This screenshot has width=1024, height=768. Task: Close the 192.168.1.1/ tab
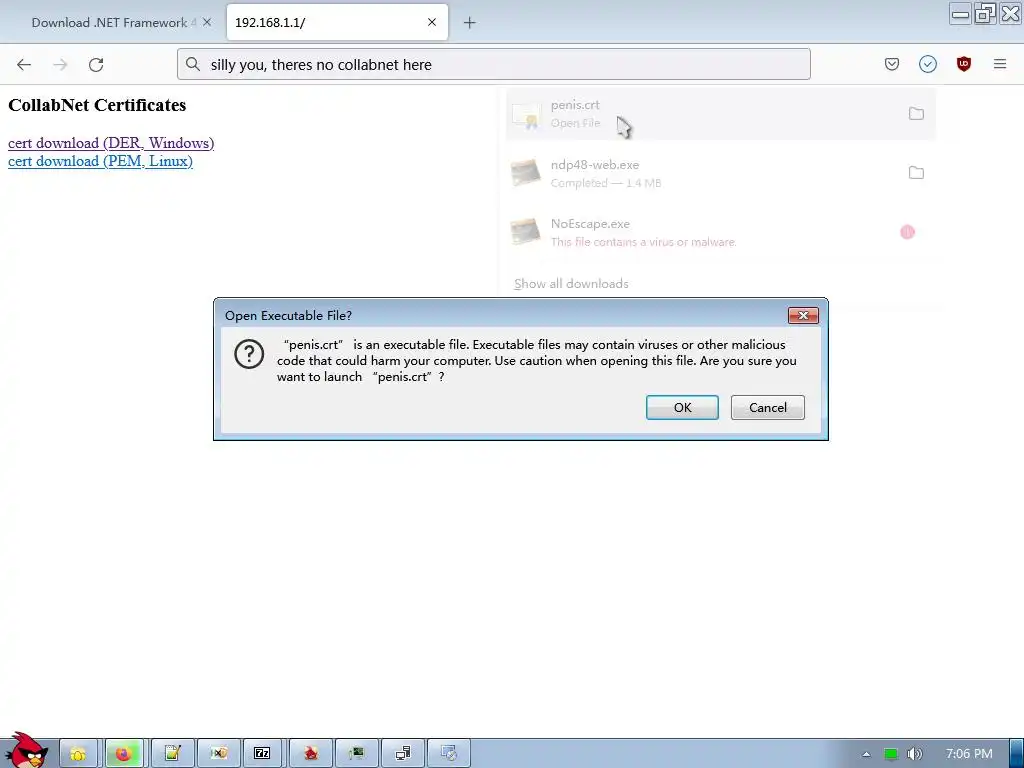(x=432, y=22)
